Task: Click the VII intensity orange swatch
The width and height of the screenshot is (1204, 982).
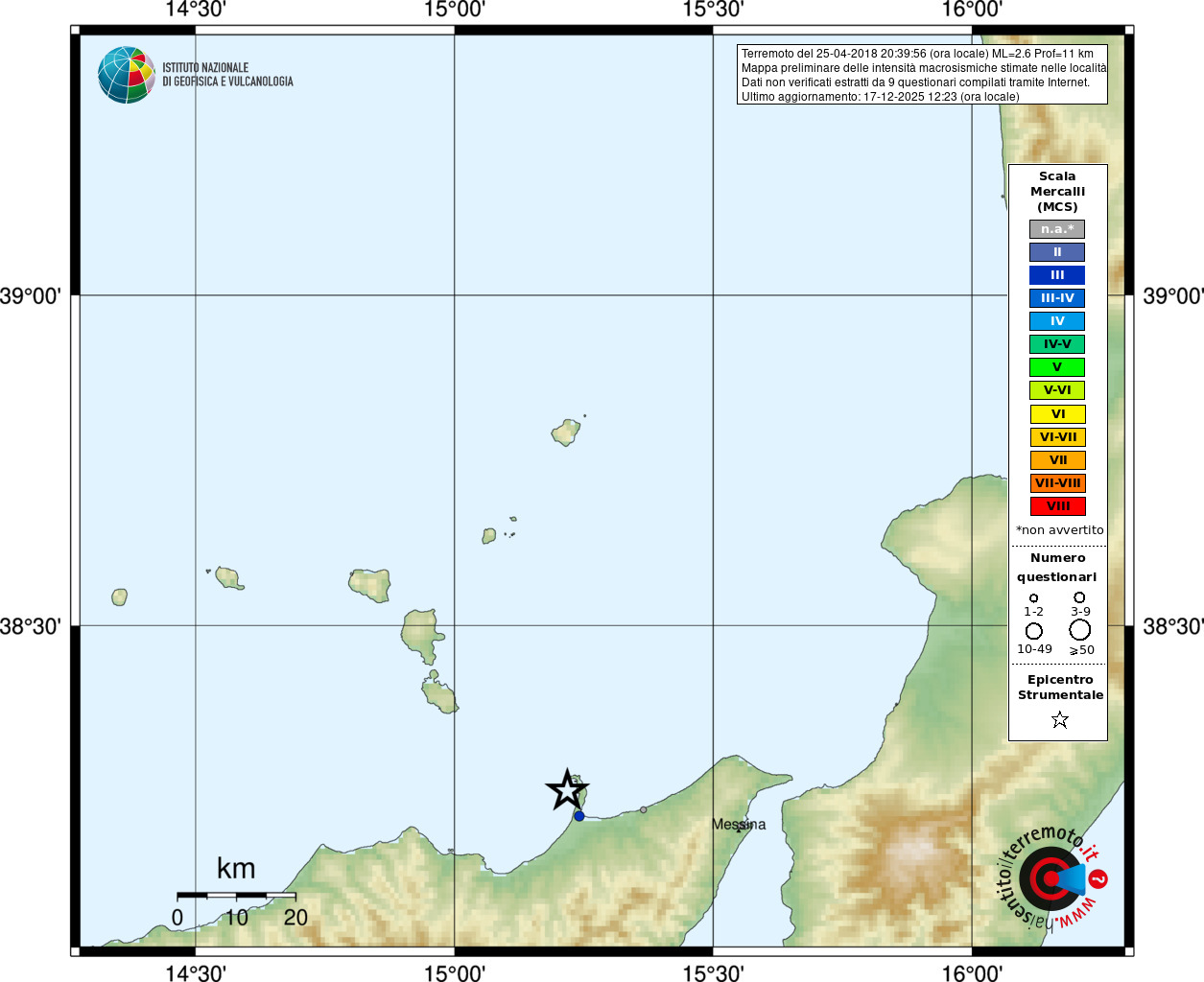Action: pos(1057,460)
